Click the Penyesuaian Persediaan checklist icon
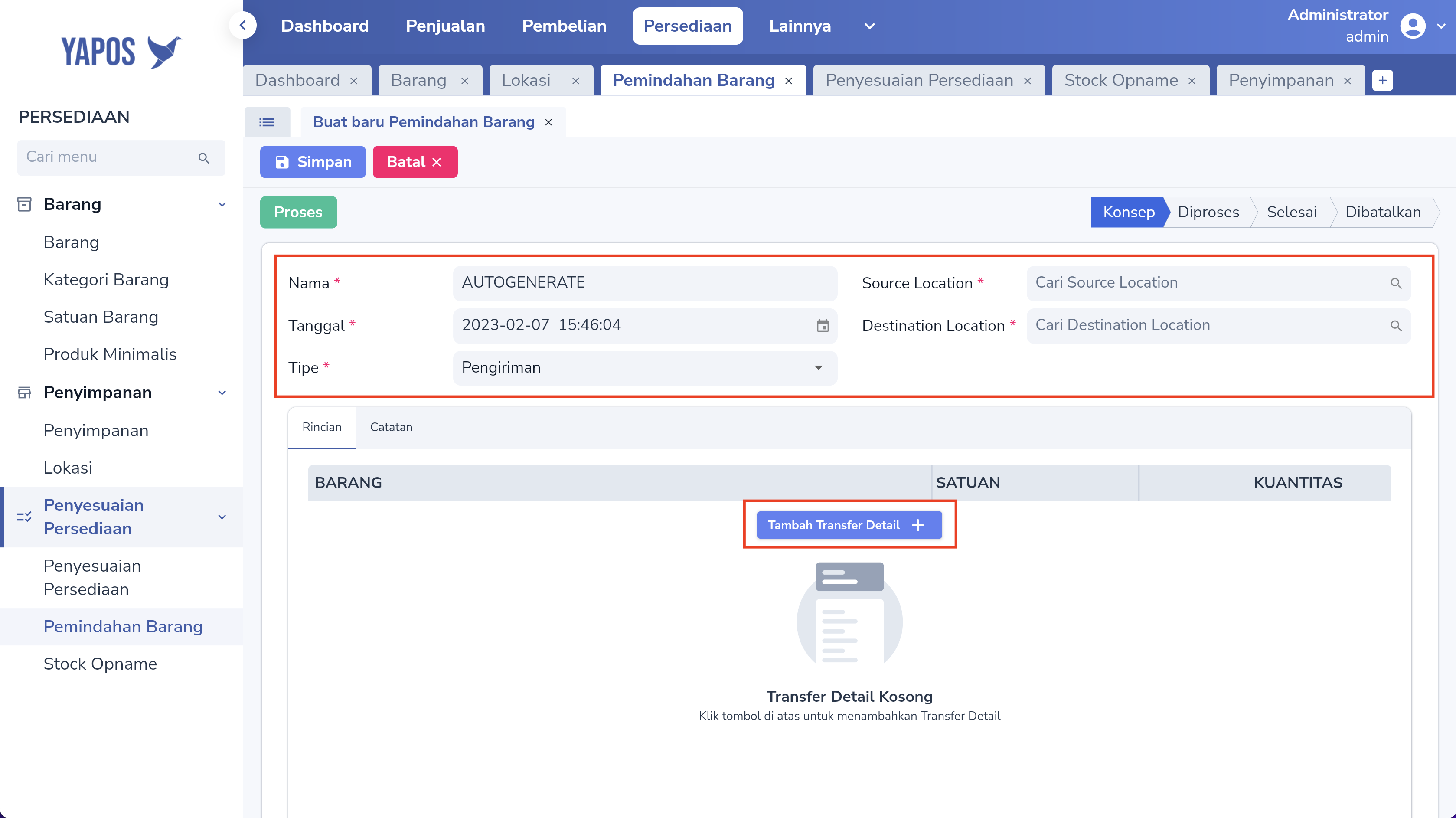 [x=24, y=517]
